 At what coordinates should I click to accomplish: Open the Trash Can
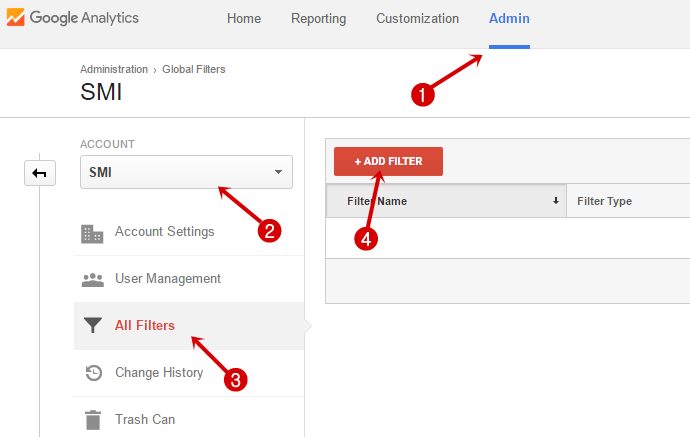(x=145, y=419)
